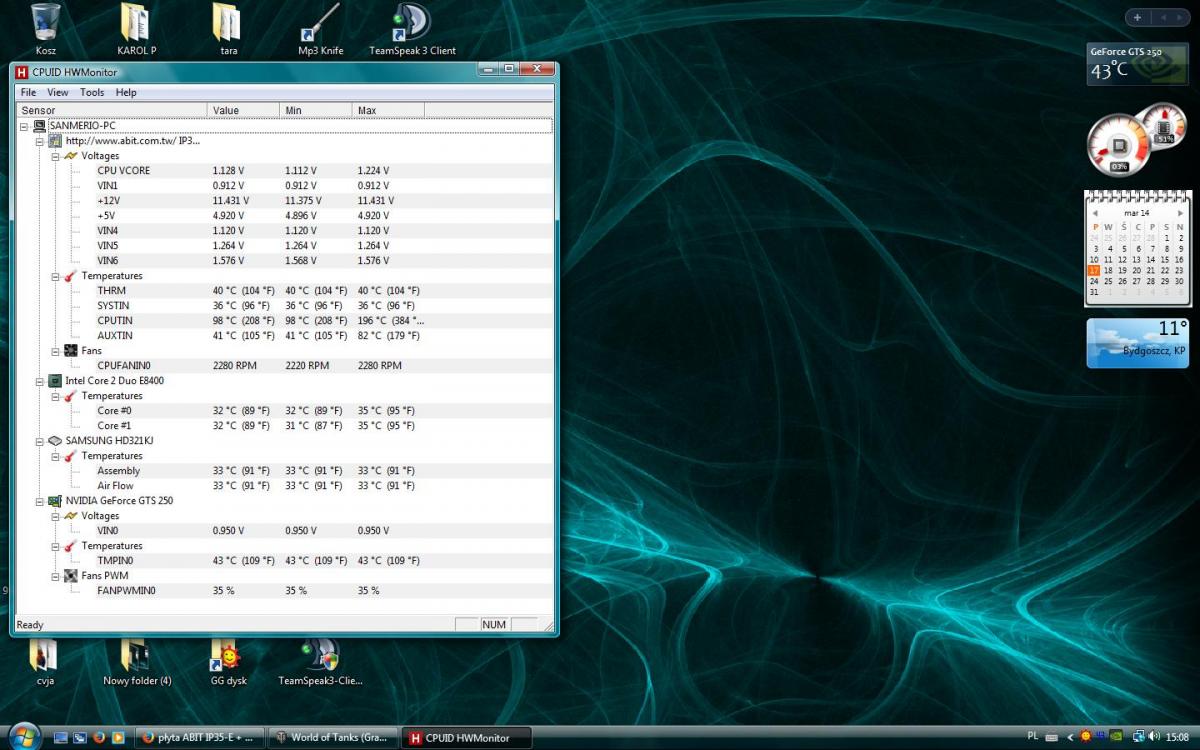Click the CPUID HWMonitor taskbar button
This screenshot has height=750, width=1200.
(466, 738)
